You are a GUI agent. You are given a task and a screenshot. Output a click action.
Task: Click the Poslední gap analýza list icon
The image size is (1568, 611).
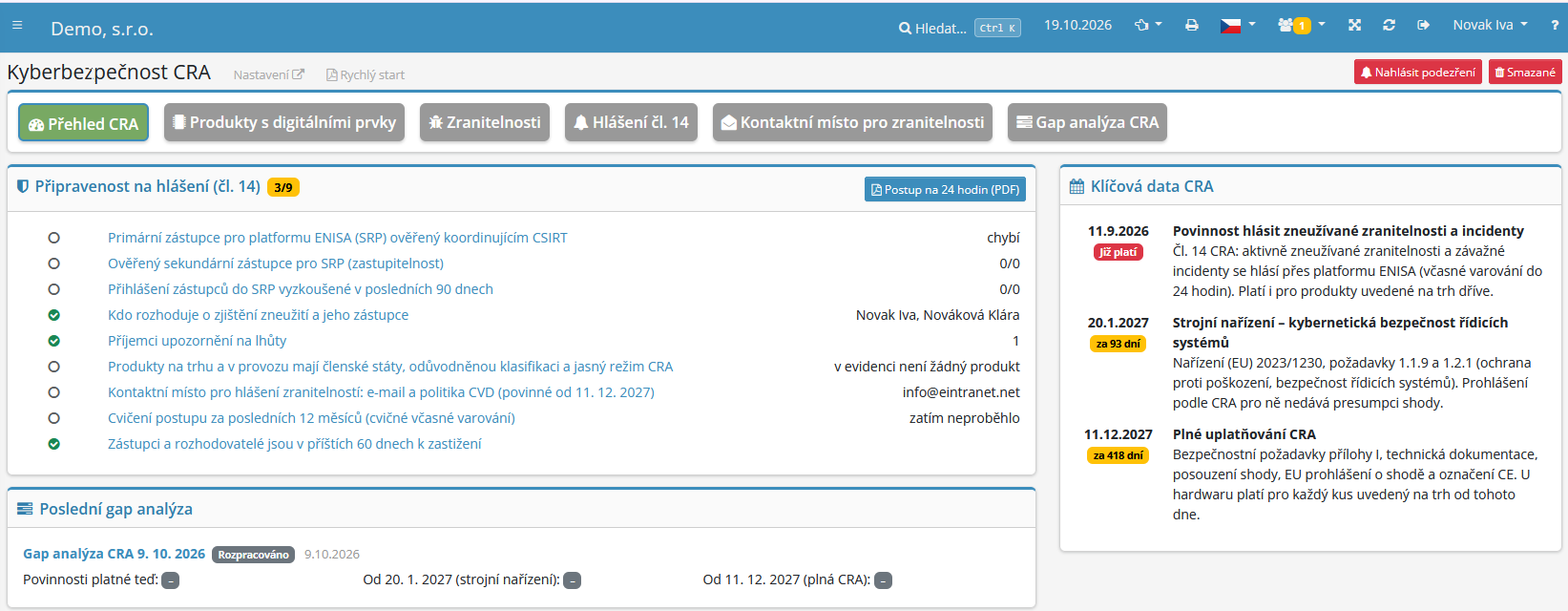click(x=25, y=509)
